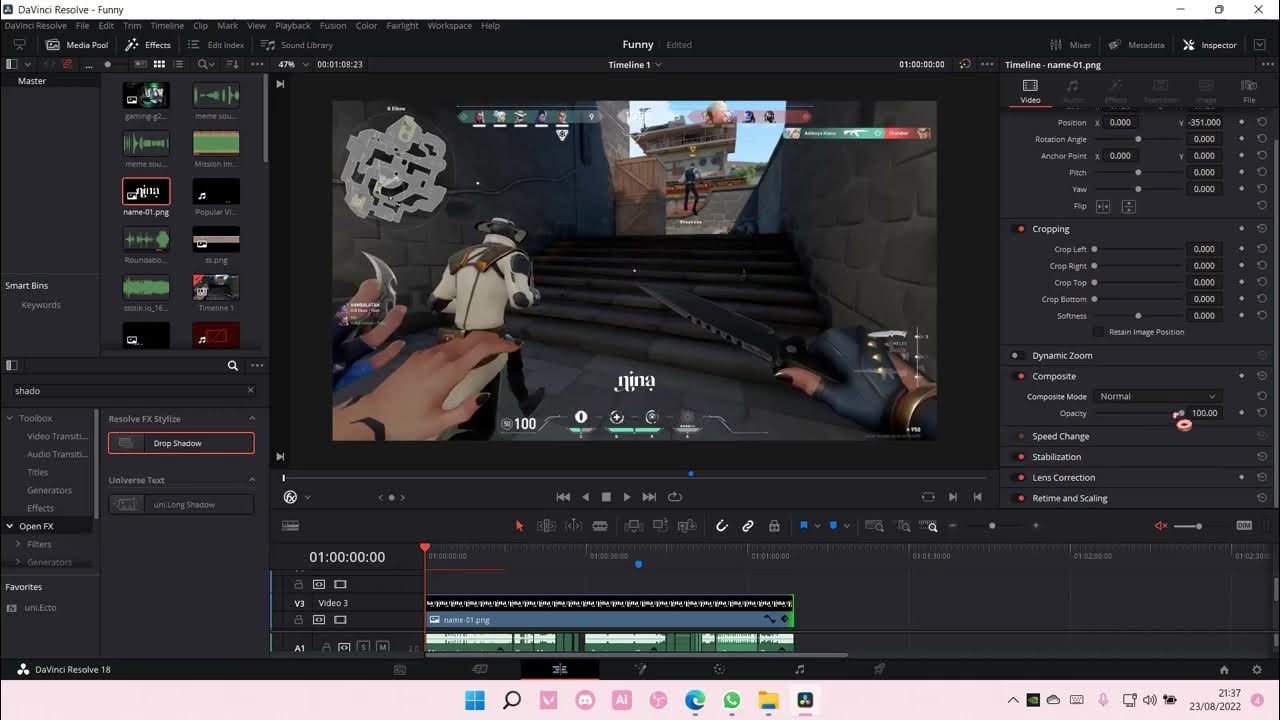The image size is (1280, 720).
Task: Open the Mixer panel
Action: [1070, 45]
